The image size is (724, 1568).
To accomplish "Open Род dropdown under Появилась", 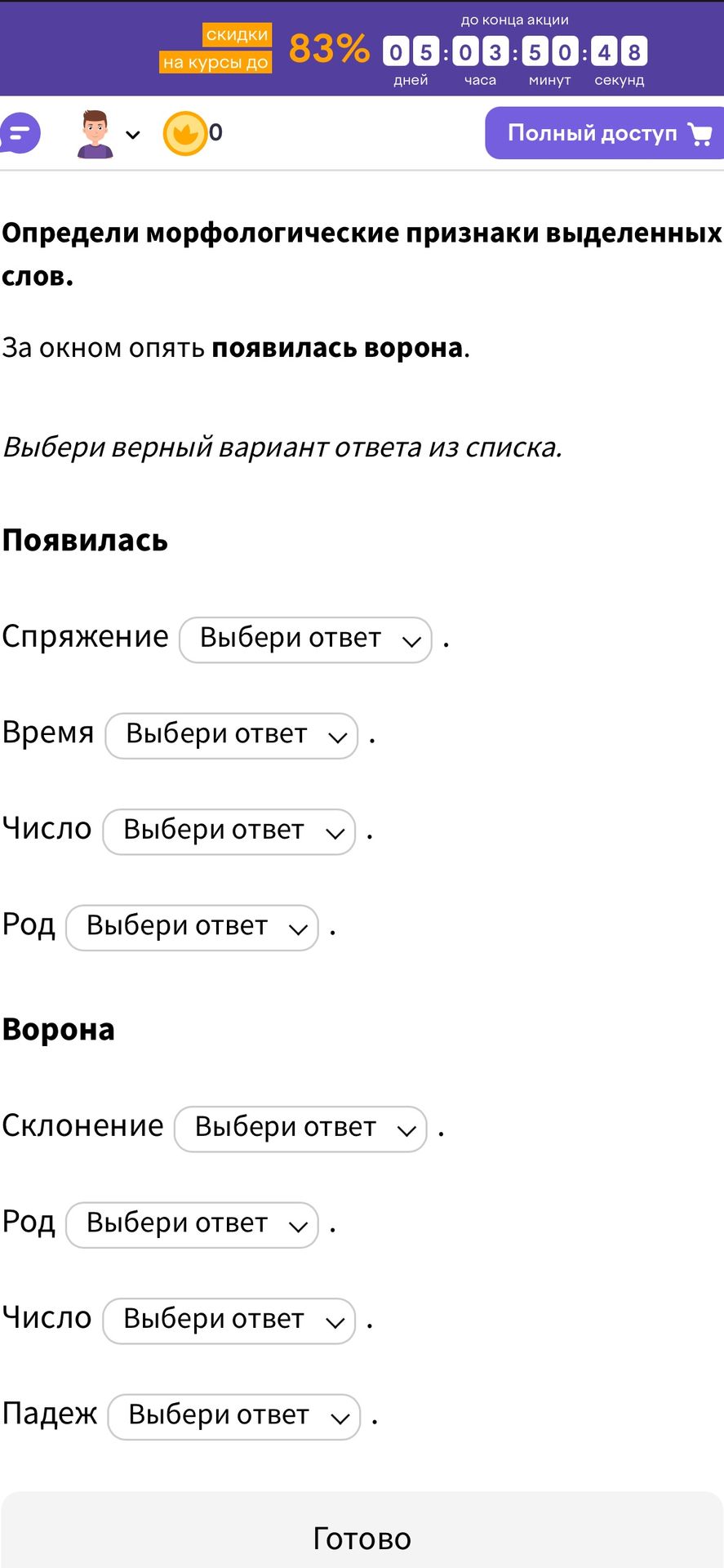I will pos(192,928).
